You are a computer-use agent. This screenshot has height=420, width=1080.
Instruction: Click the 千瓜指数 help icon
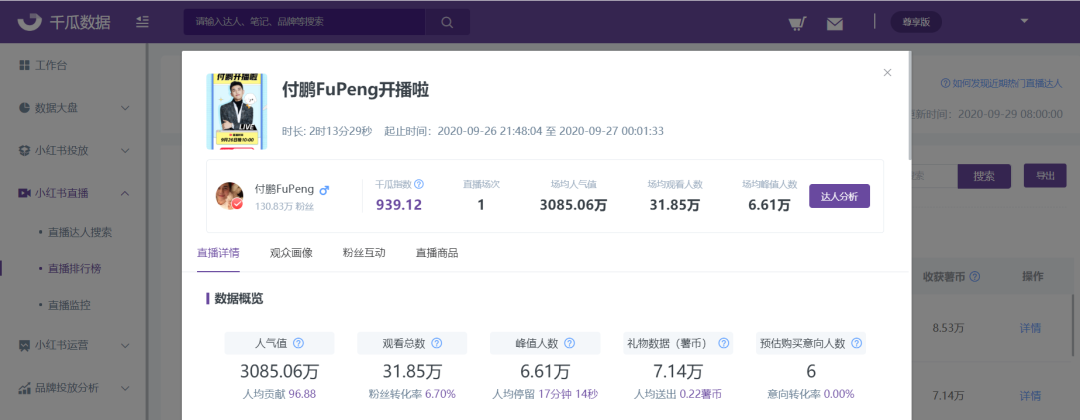(x=418, y=185)
